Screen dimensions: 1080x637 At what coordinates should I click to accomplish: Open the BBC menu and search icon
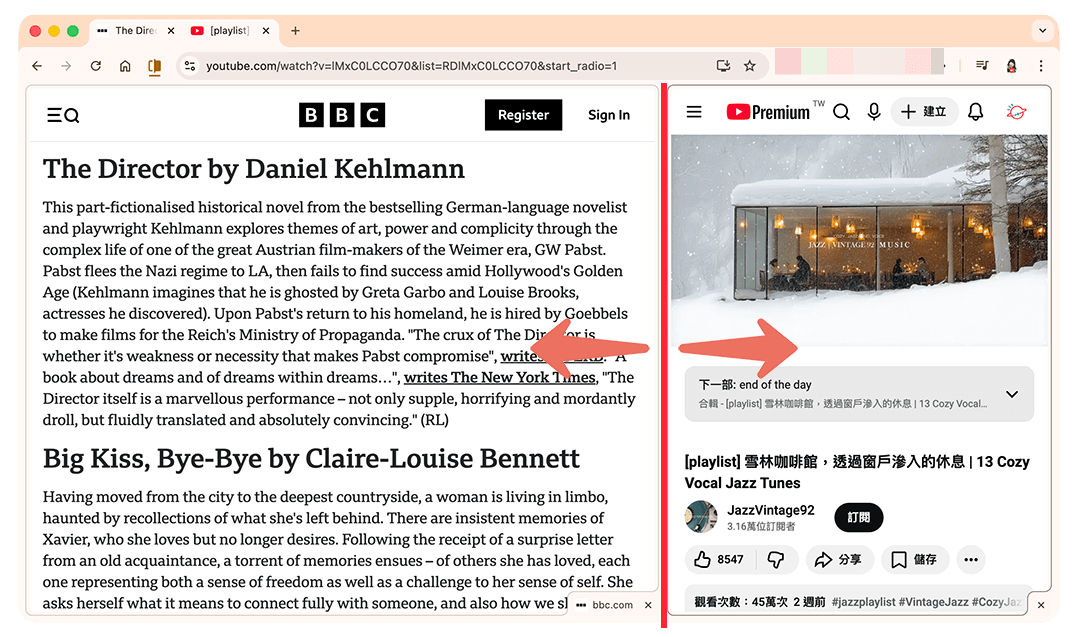pos(63,115)
